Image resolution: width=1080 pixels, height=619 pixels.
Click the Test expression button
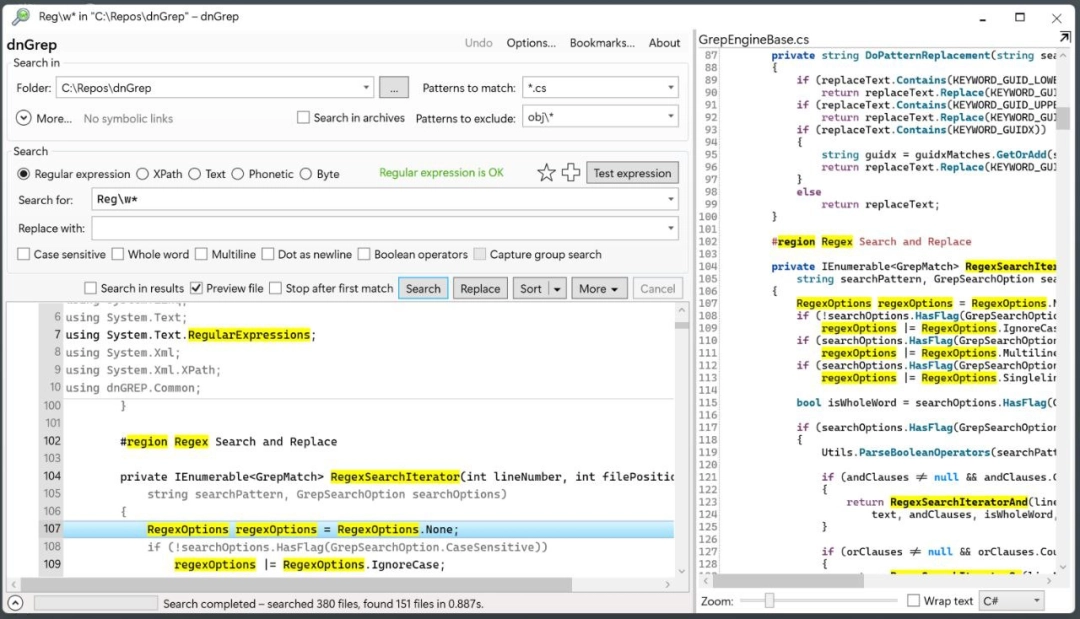[x=632, y=173]
